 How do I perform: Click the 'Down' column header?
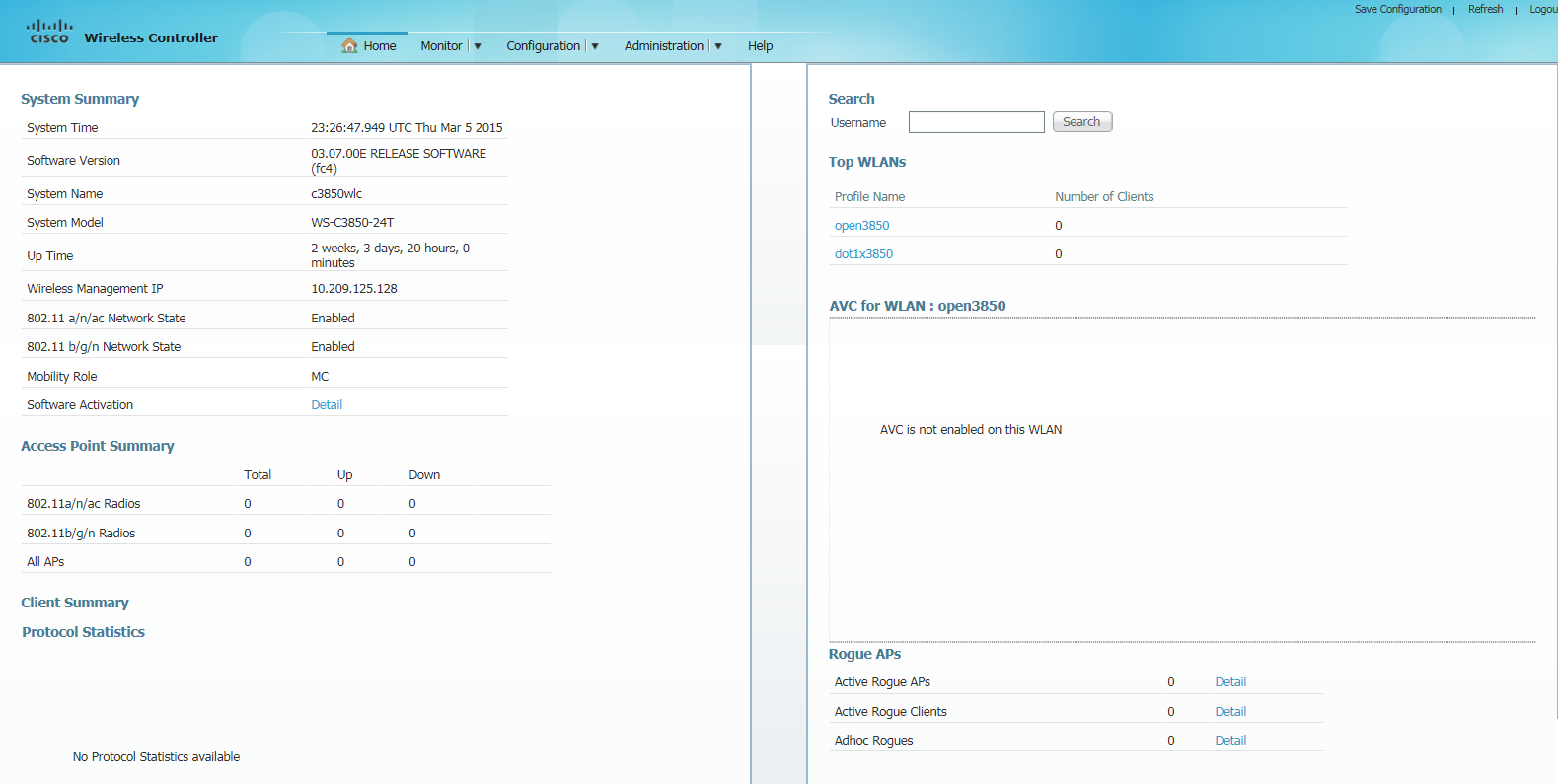[x=424, y=475]
